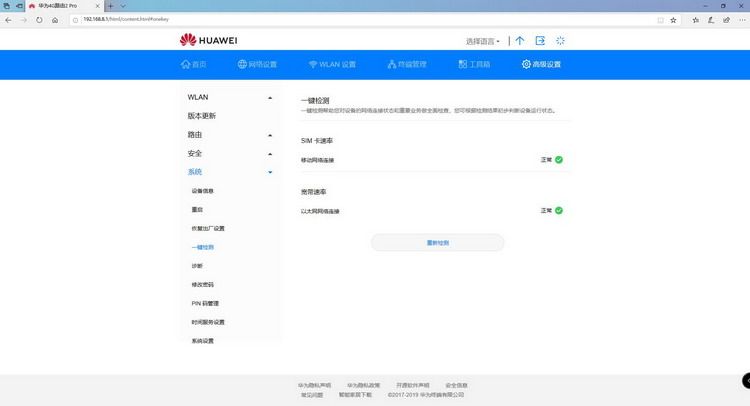
Task: Open the browser favorites star icon
Action: (673, 20)
